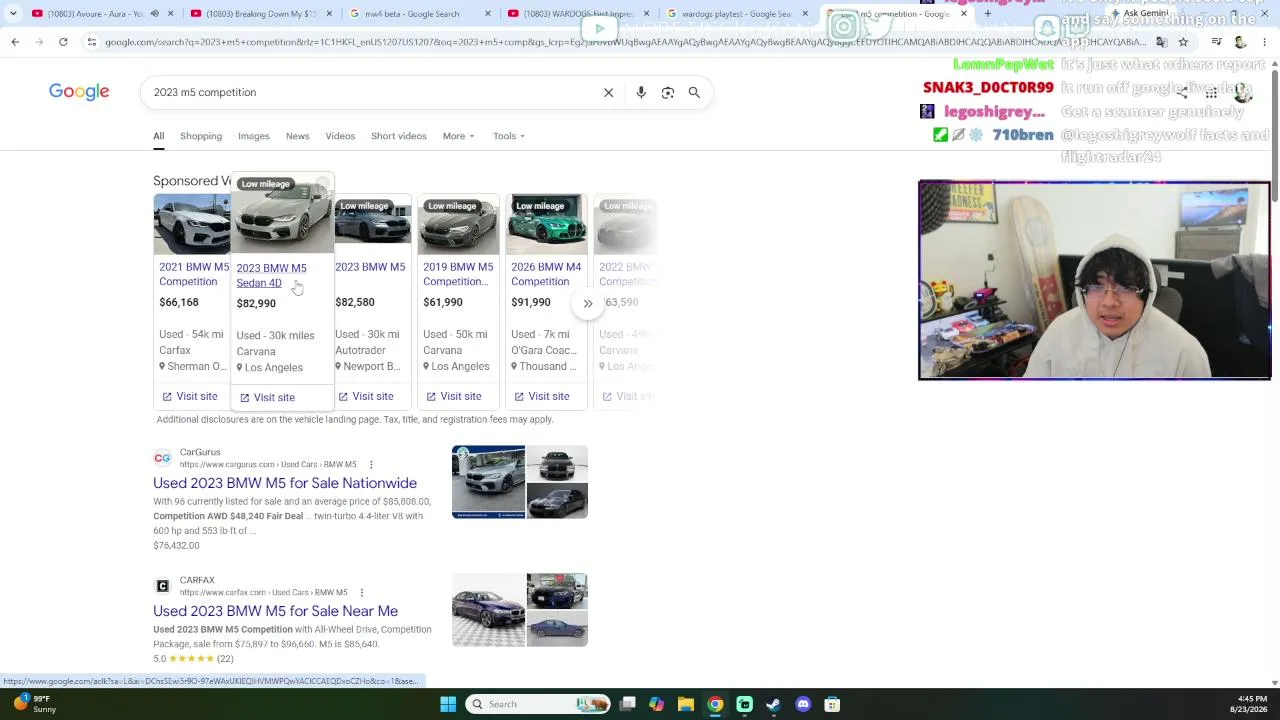Screen dimensions: 1280x720
Task: Open the CARFAX blue BMW M5 image thumbnail
Action: (x=488, y=610)
